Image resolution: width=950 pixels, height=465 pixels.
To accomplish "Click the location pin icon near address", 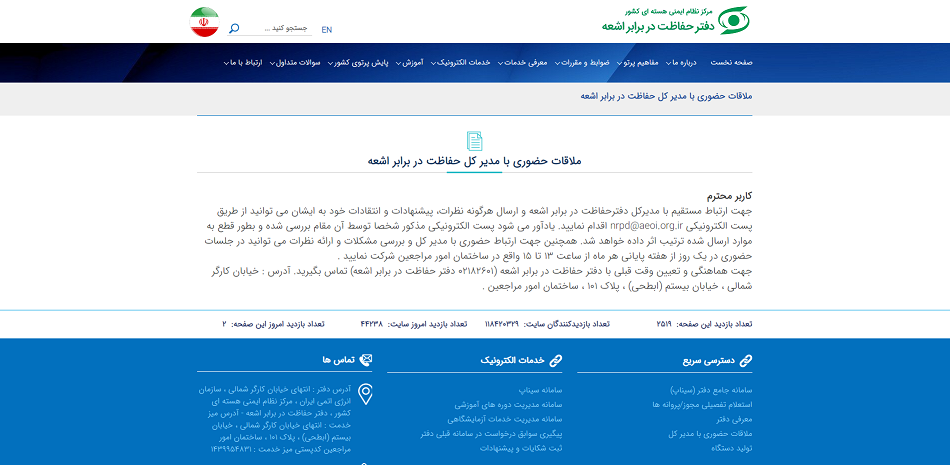I will (365, 394).
